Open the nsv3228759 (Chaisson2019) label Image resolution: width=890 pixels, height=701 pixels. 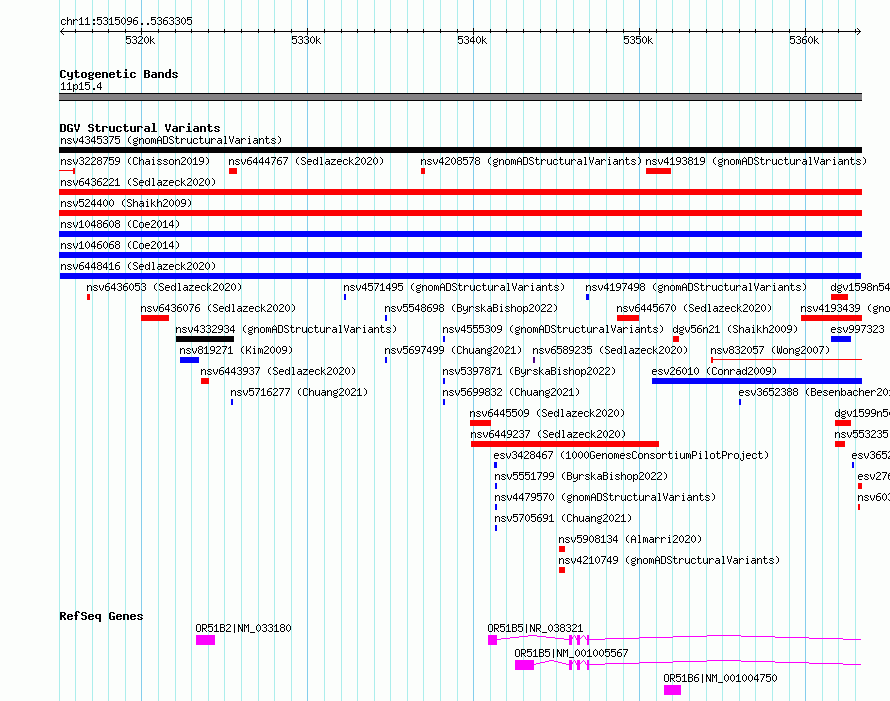[135, 161]
